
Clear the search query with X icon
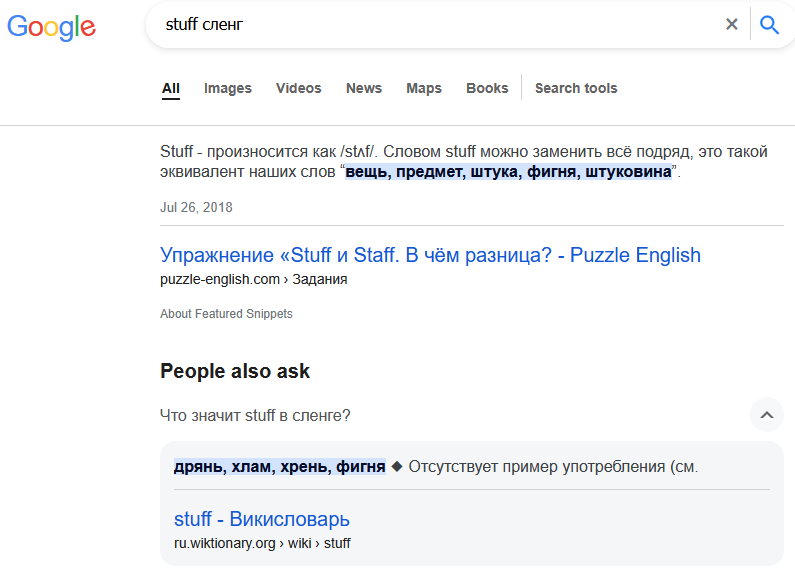731,25
